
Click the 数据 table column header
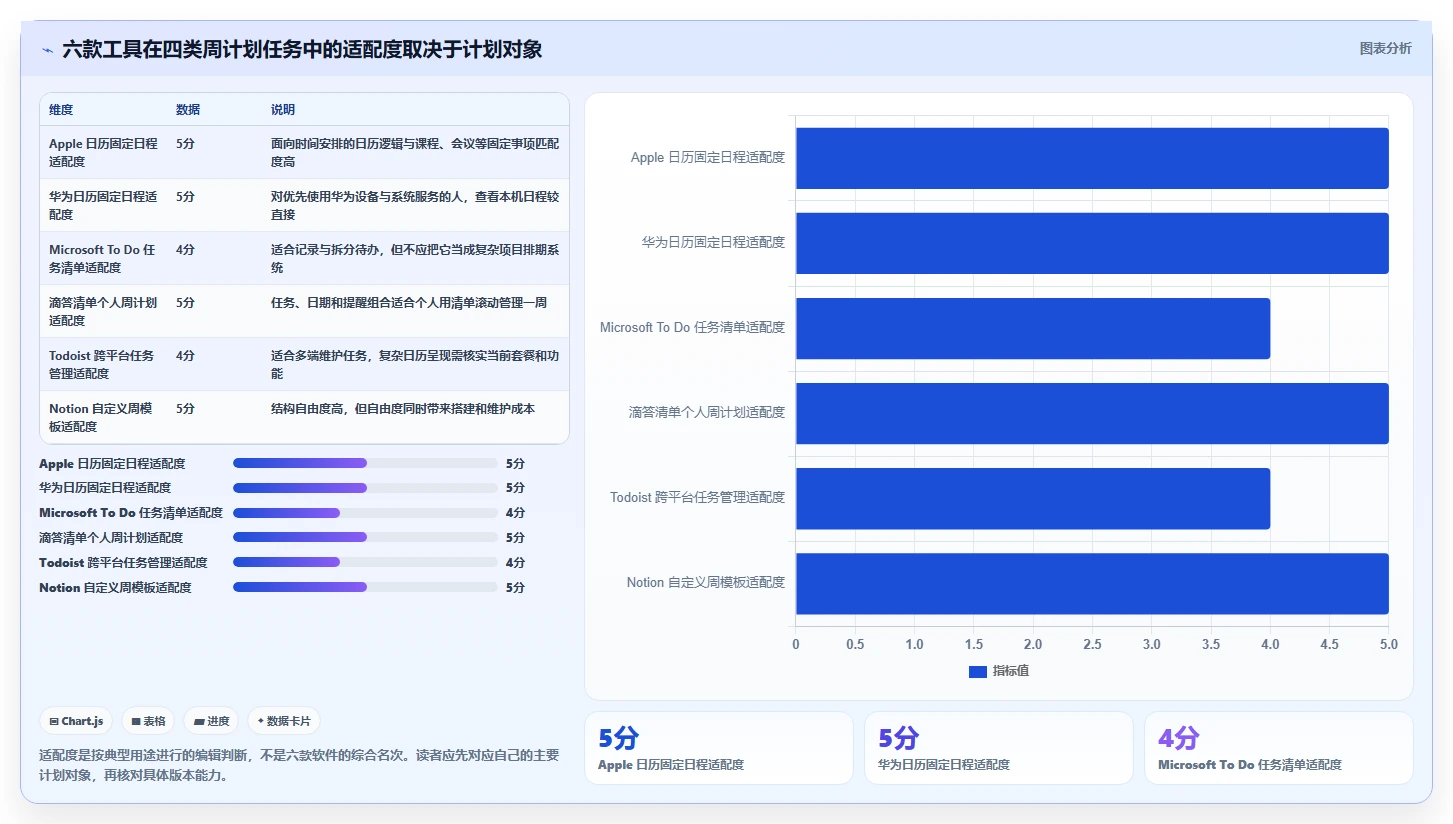(188, 110)
